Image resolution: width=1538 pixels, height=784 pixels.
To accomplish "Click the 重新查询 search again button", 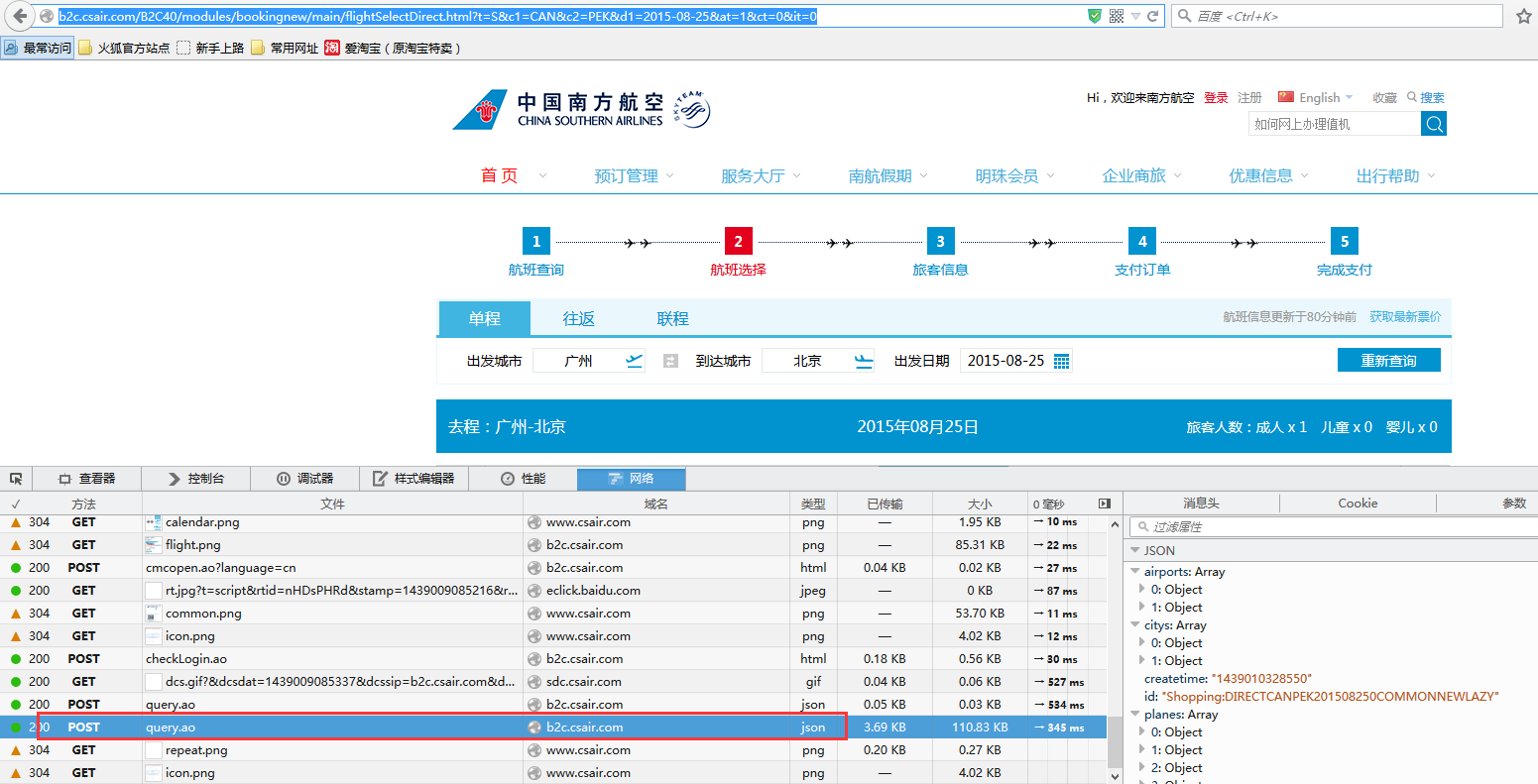I will coord(1389,360).
